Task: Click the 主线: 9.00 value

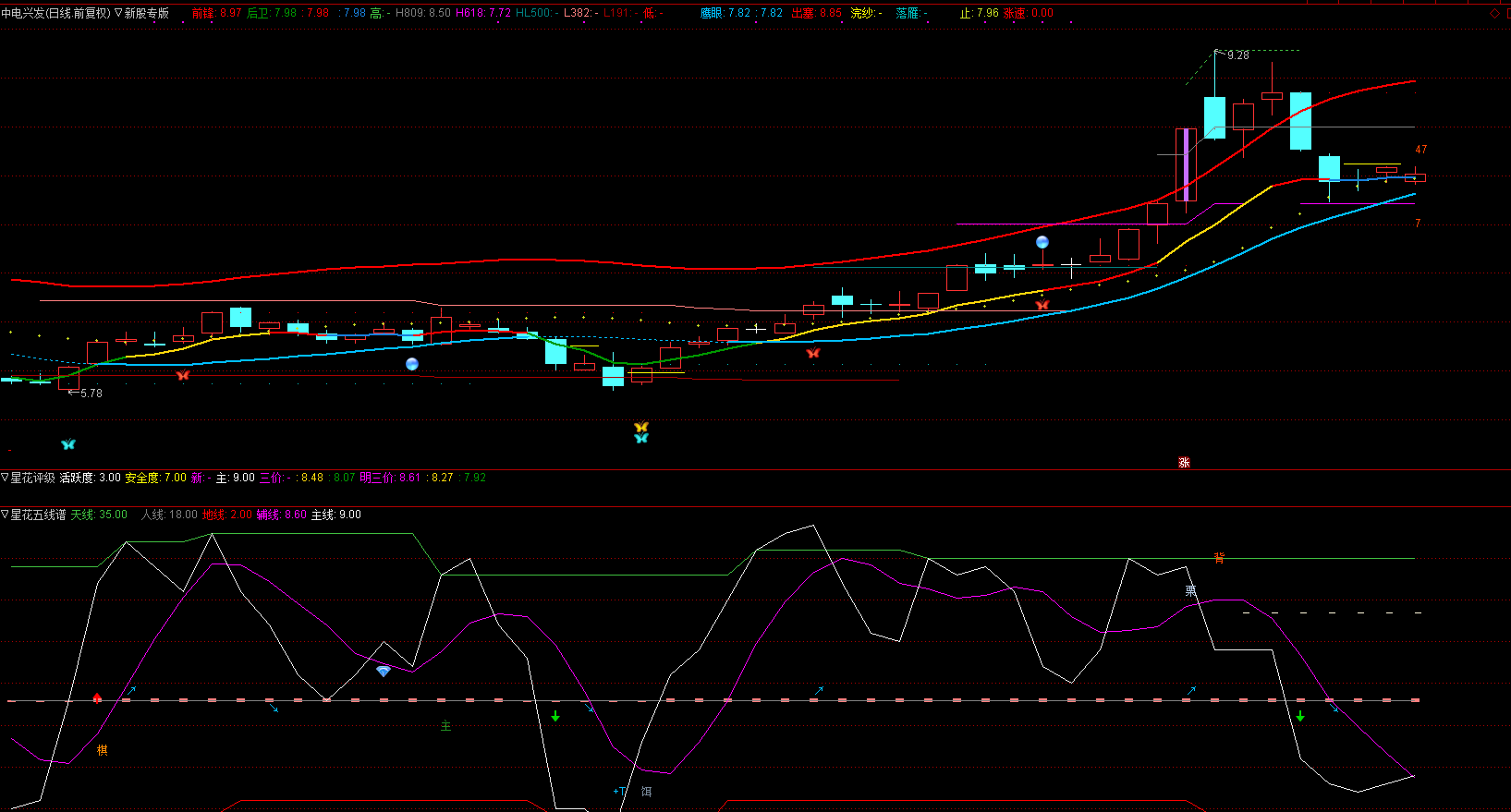Action: [x=336, y=515]
